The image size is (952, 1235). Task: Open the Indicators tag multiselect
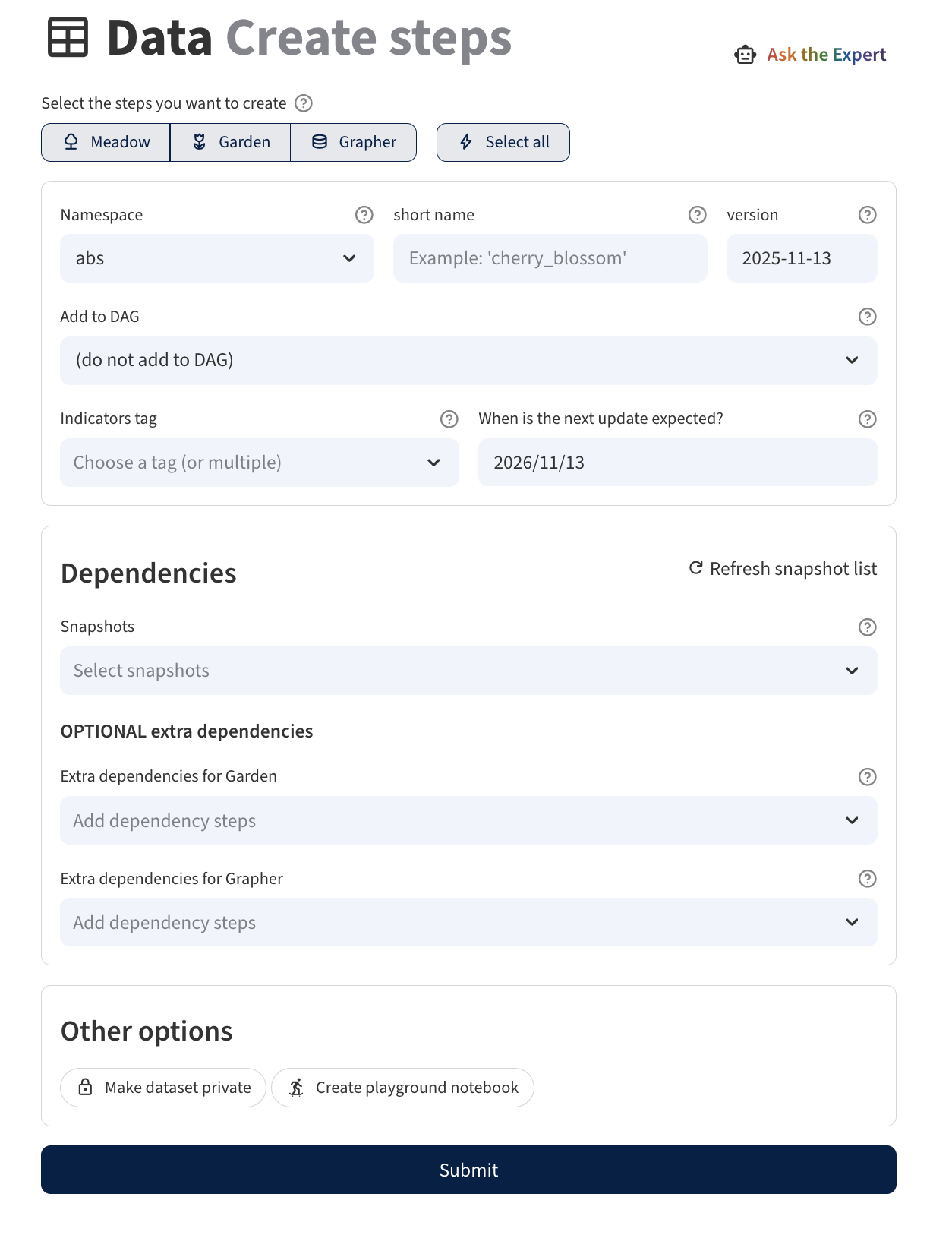(260, 463)
